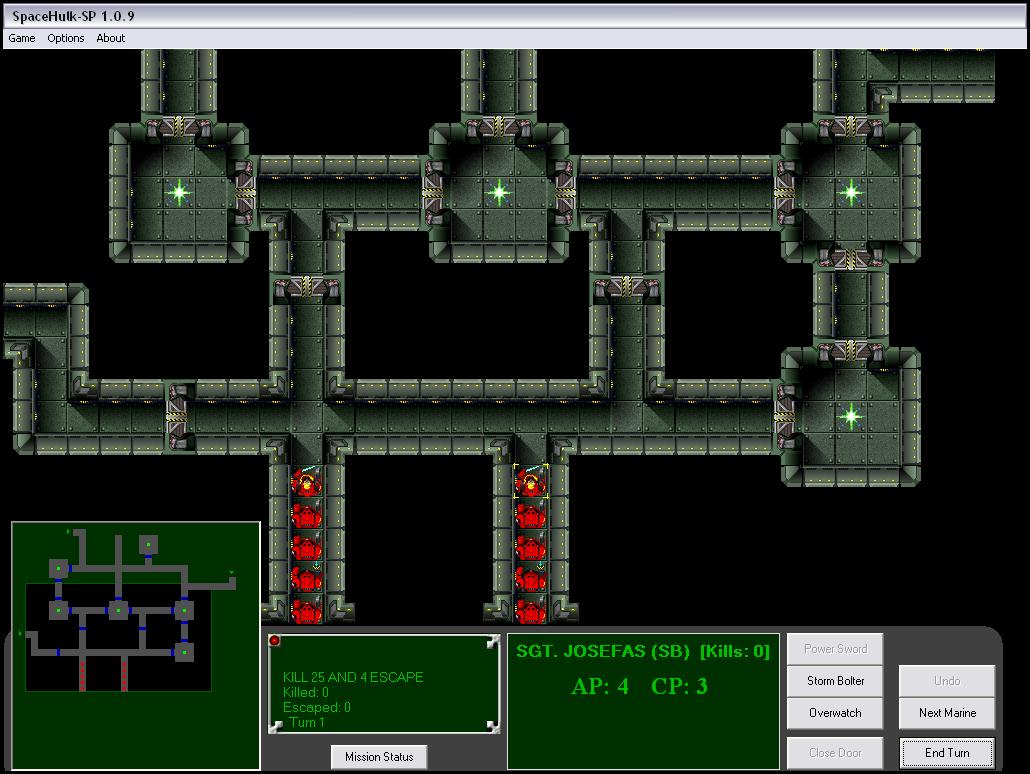This screenshot has height=774, width=1030.
Task: Click the left-side door of the lower-right room
Action: [x=785, y=417]
